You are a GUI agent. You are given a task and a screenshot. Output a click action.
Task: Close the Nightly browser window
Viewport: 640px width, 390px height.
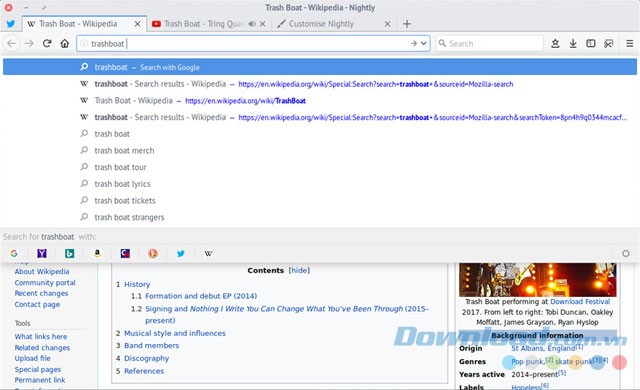pyautogui.click(x=9, y=7)
